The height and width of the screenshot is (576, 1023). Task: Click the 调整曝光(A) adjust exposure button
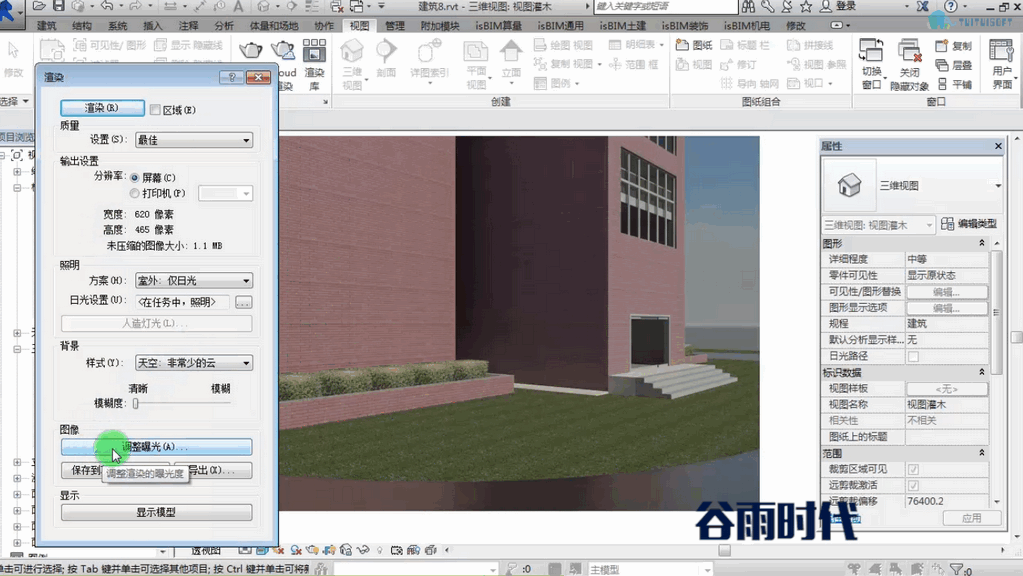click(x=157, y=447)
